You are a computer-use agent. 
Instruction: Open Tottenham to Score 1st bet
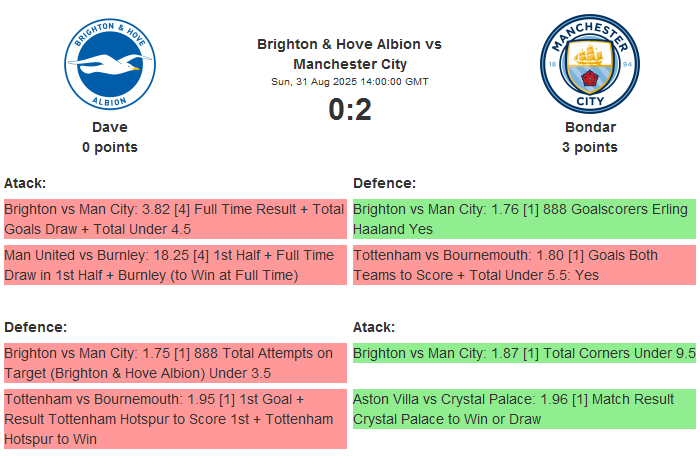click(x=174, y=419)
